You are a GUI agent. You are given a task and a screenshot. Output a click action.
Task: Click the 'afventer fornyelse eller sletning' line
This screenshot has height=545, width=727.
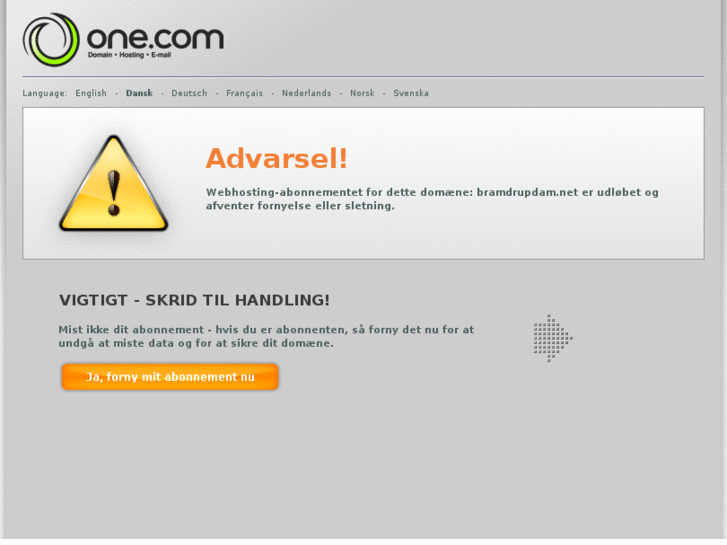tap(300, 205)
